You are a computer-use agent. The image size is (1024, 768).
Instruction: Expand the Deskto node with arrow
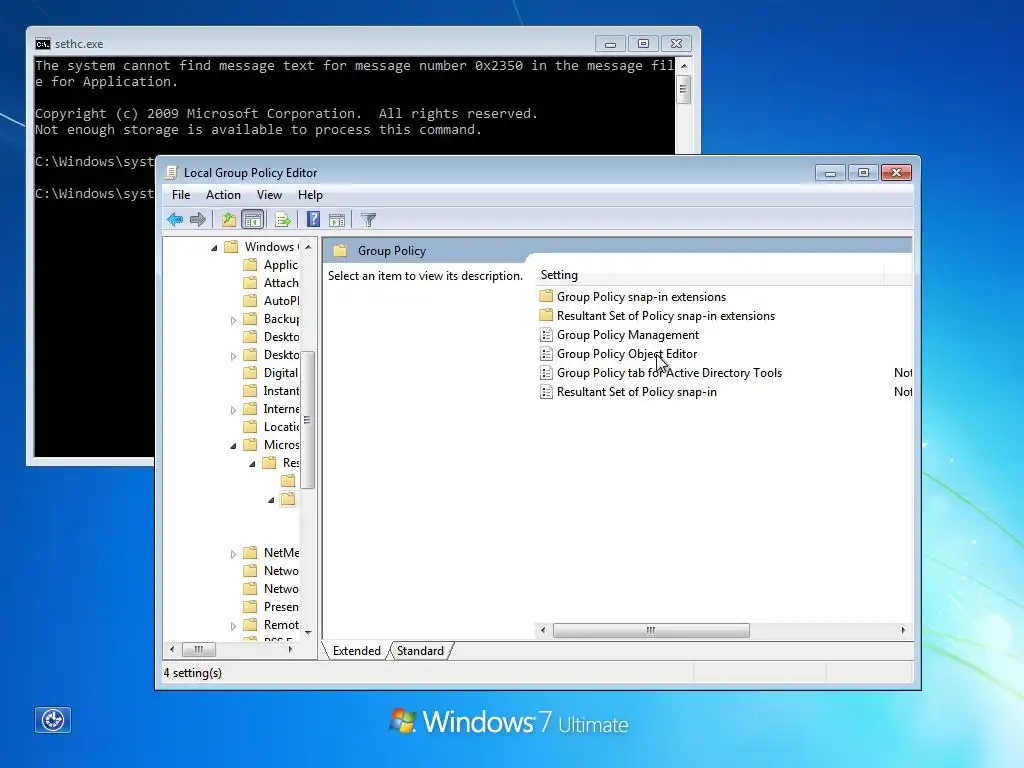(233, 356)
